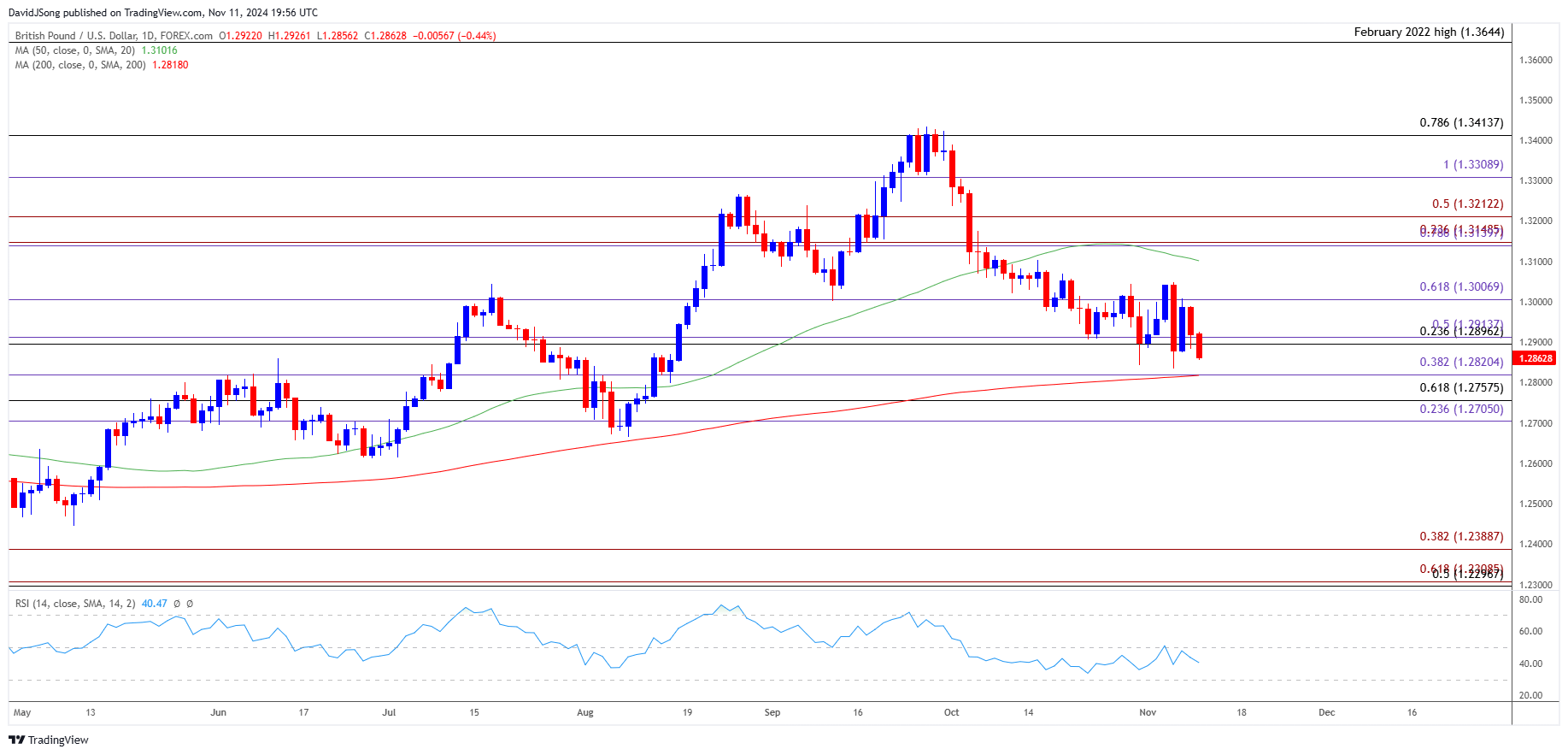
Task: Select the 0.786 (1.34137) Fibonacci label
Action: click(x=1460, y=122)
